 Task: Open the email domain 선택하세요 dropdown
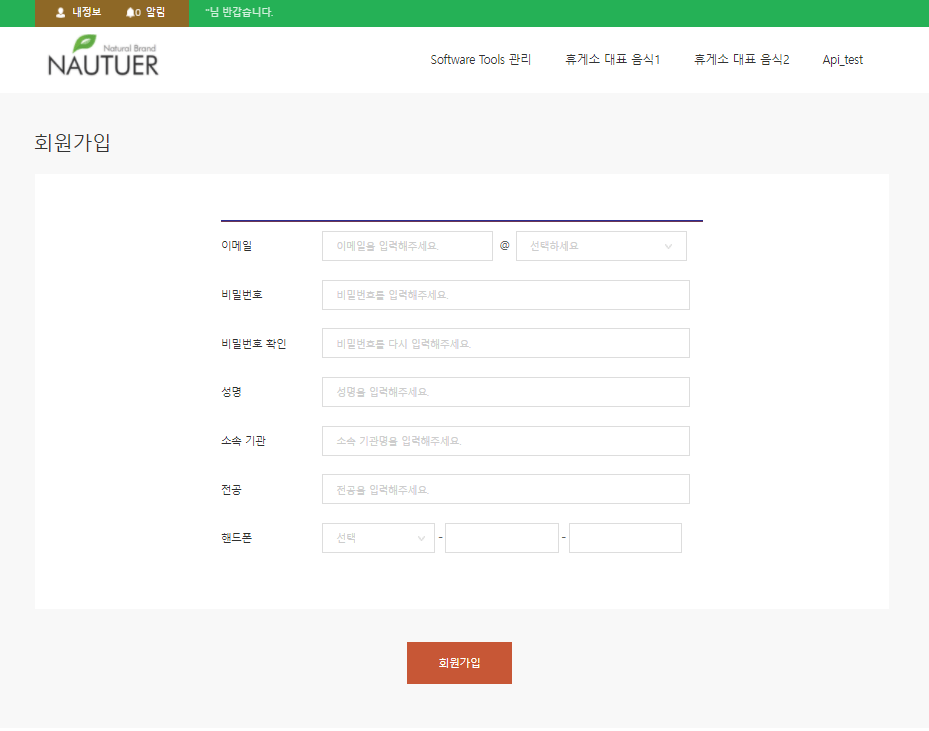pyautogui.click(x=600, y=246)
